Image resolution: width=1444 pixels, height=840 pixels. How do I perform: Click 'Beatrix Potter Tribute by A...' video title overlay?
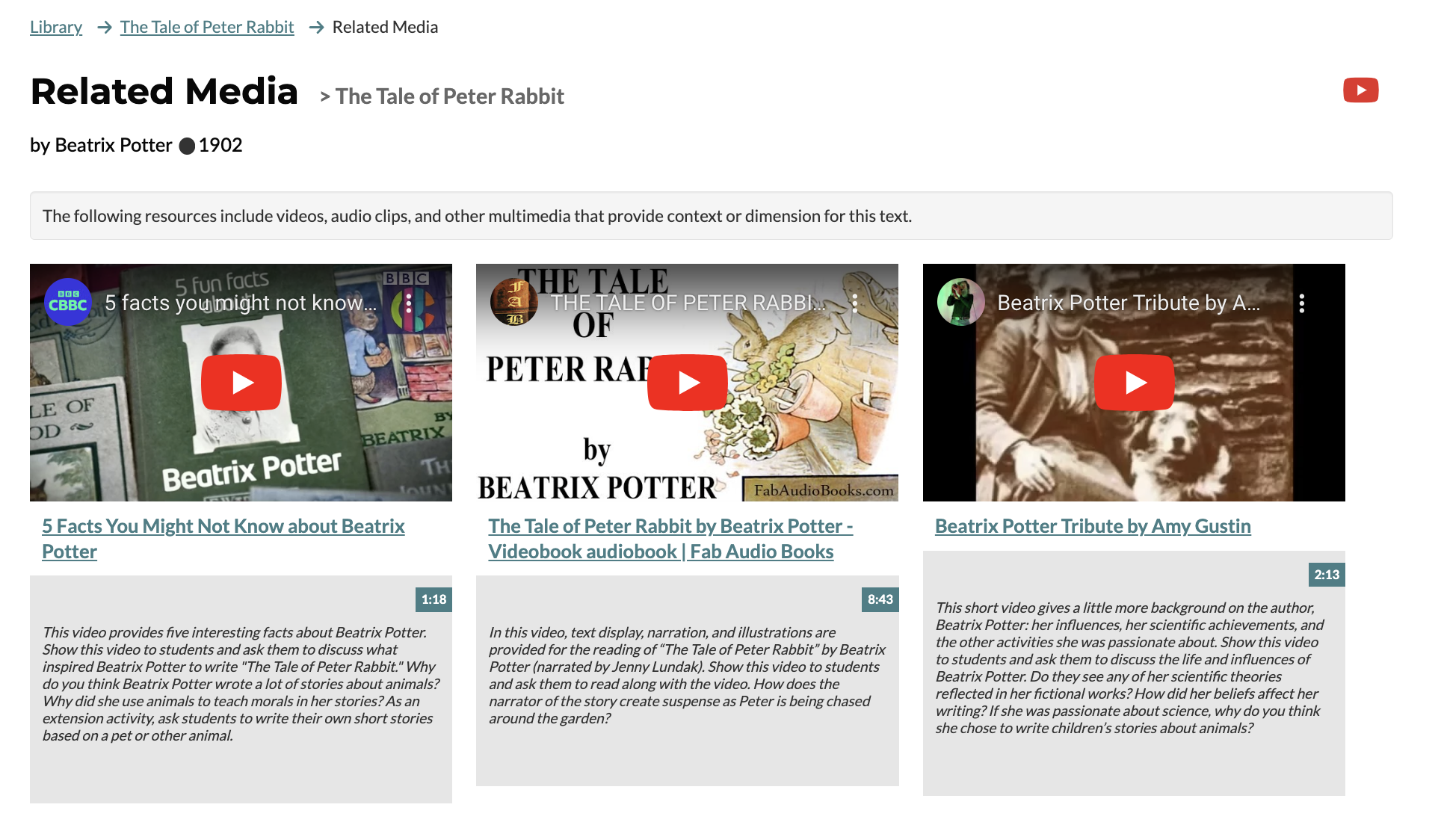[x=1129, y=303]
